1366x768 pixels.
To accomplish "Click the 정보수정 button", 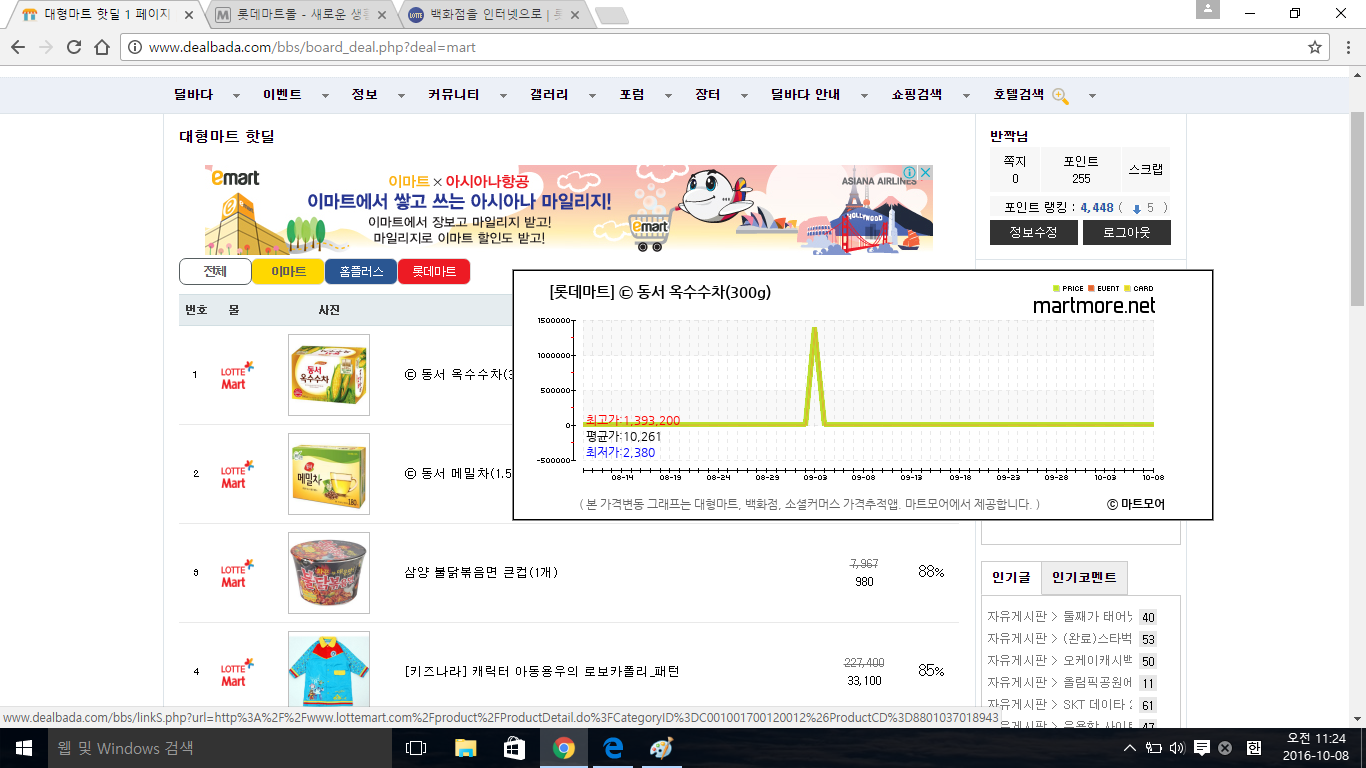I will tap(1035, 233).
